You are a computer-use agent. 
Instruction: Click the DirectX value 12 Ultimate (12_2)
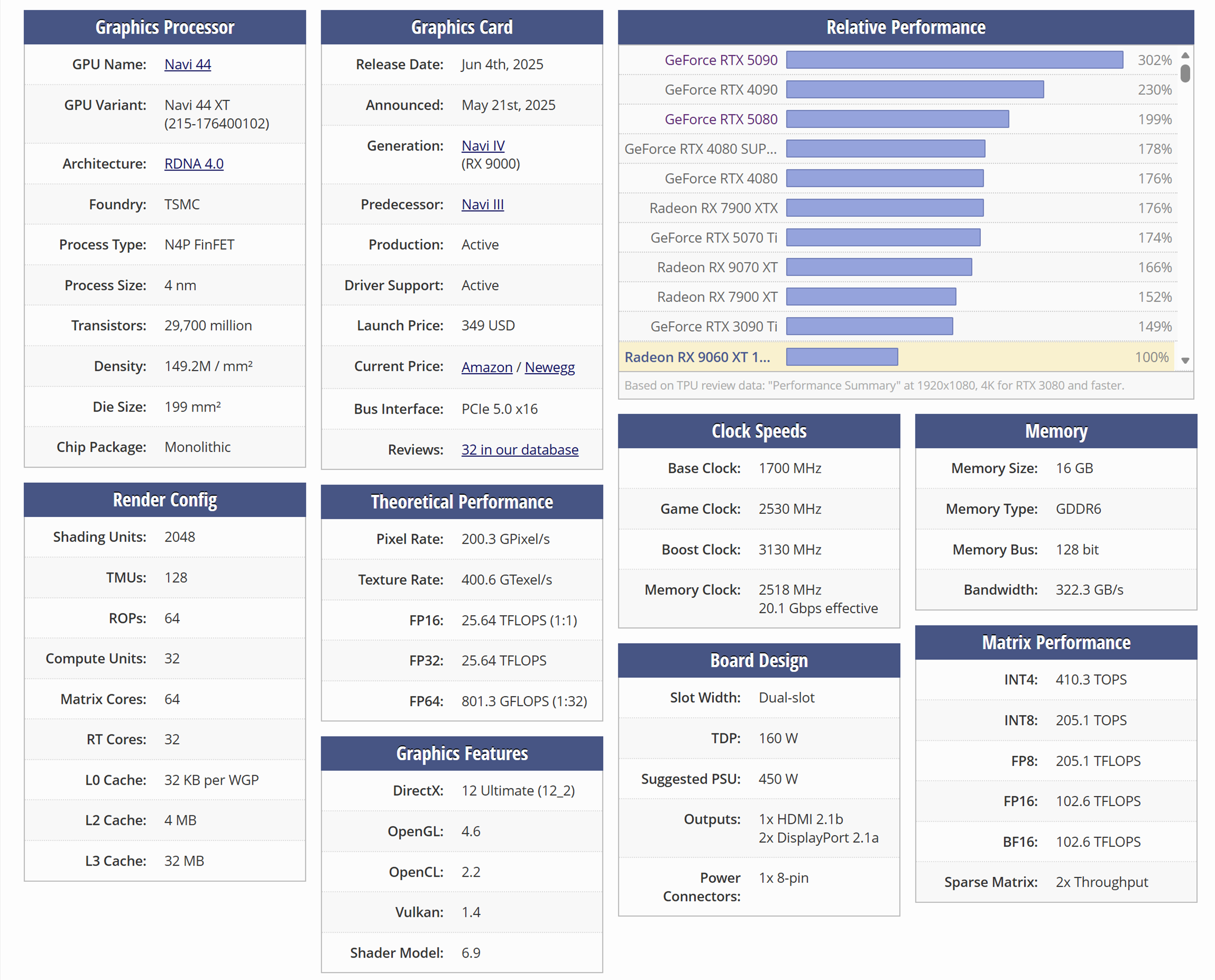tap(518, 791)
